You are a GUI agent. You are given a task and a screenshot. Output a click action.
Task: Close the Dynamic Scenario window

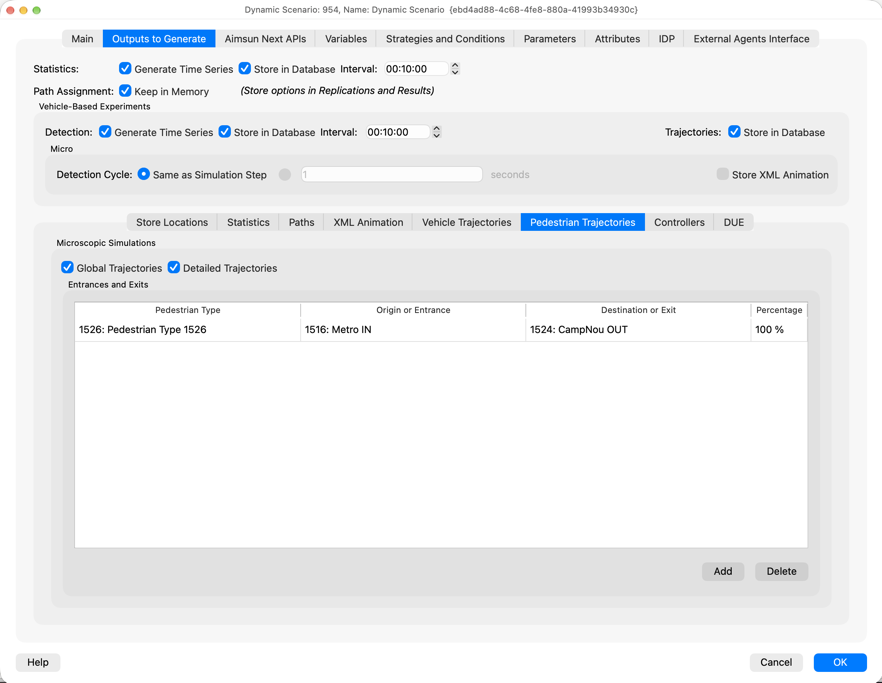(10, 10)
